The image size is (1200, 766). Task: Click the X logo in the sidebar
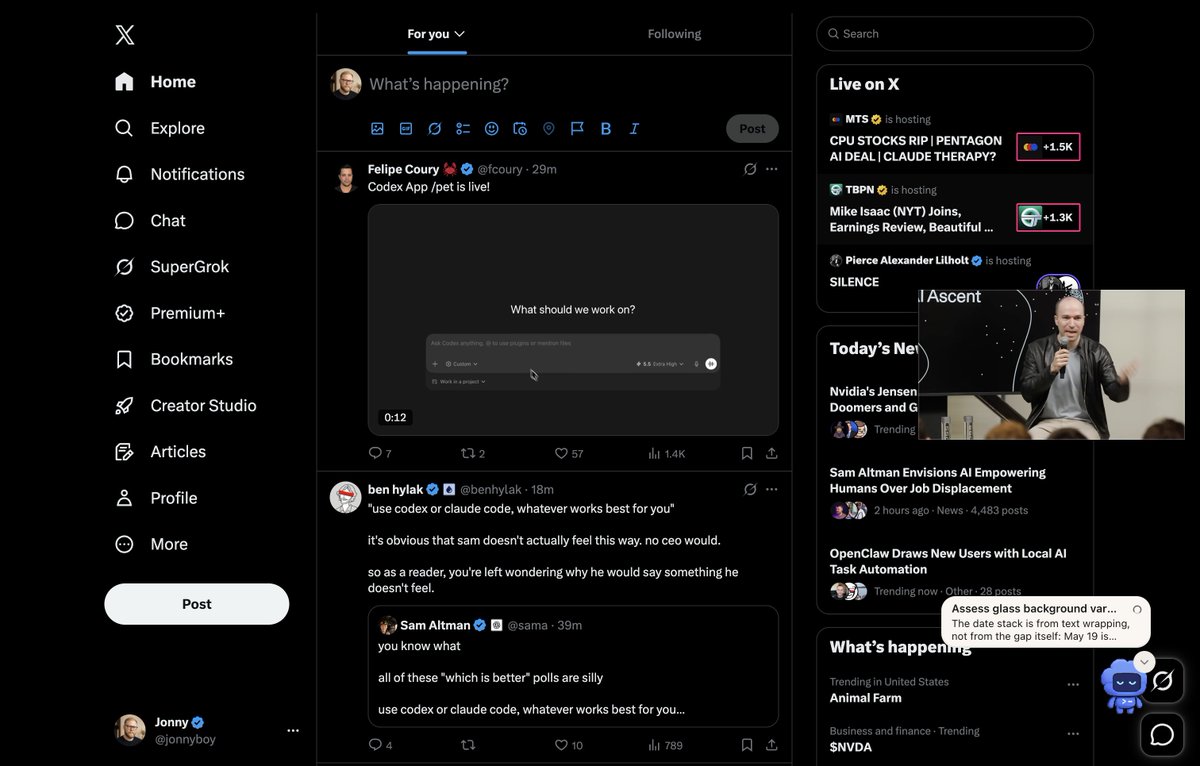click(124, 35)
